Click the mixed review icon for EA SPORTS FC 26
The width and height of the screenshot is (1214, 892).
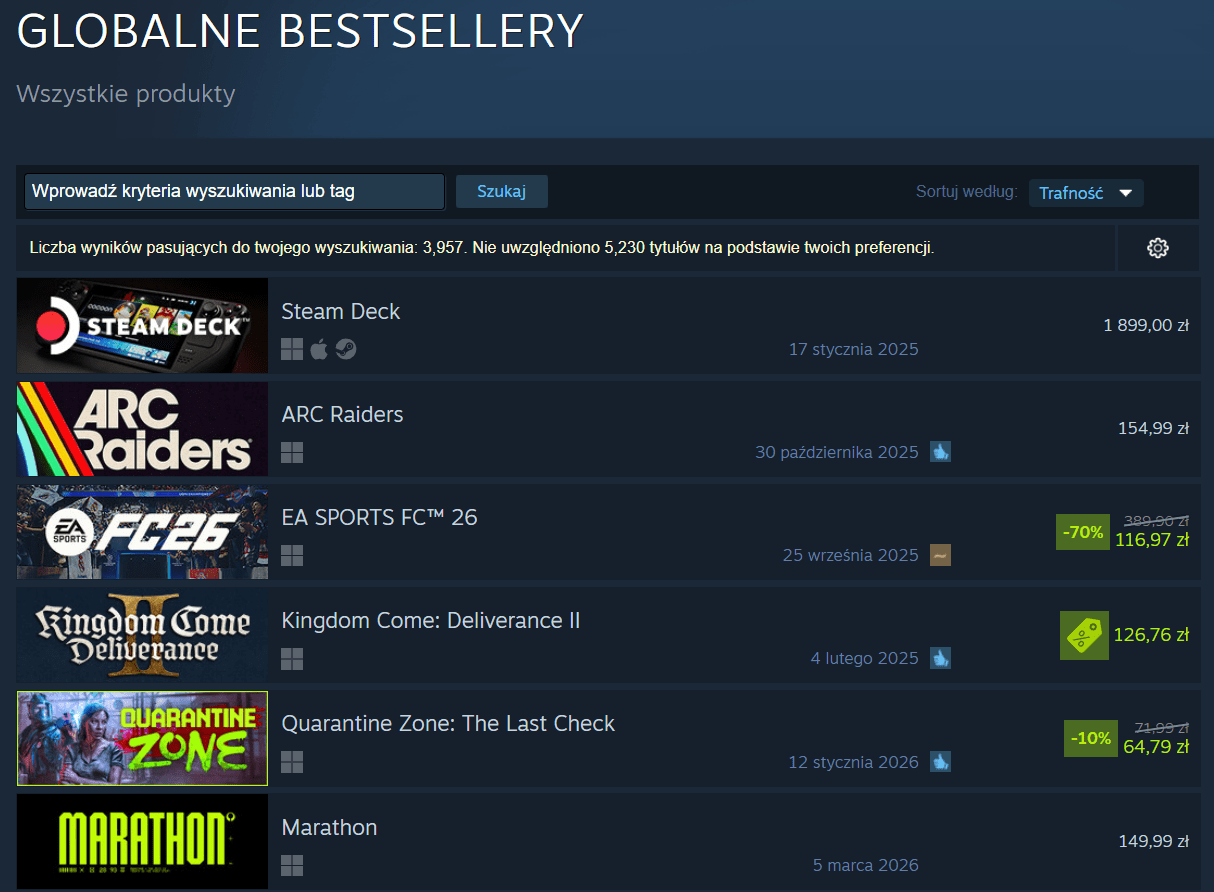pos(940,555)
